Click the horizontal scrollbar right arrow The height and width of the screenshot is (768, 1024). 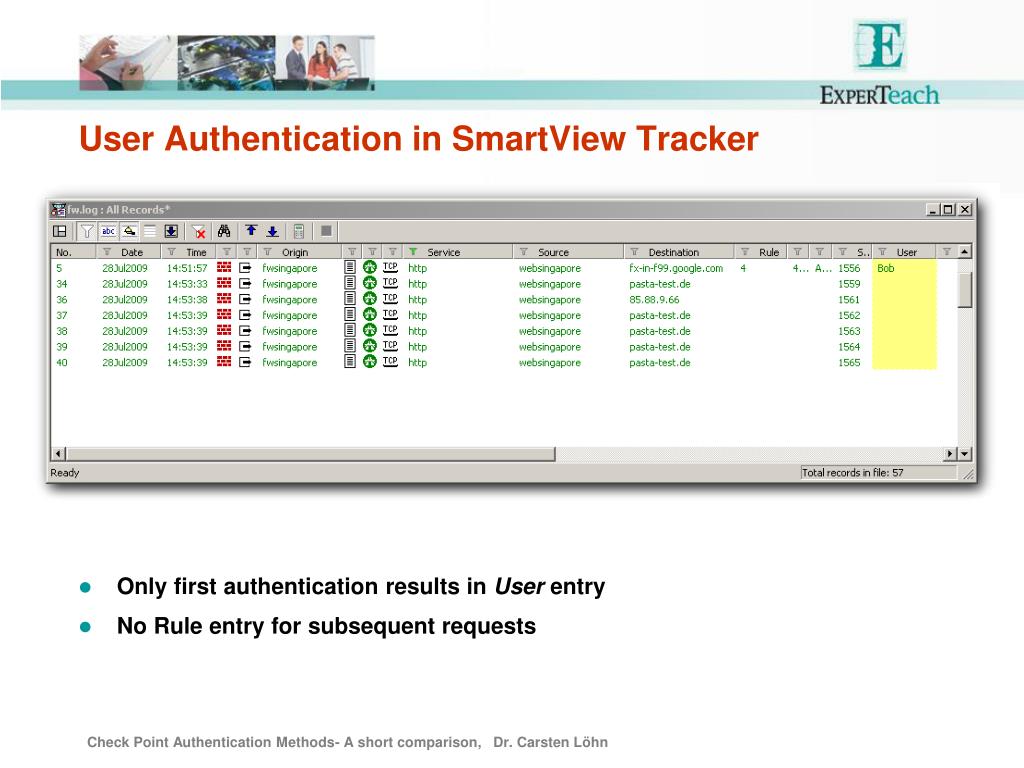click(950, 453)
